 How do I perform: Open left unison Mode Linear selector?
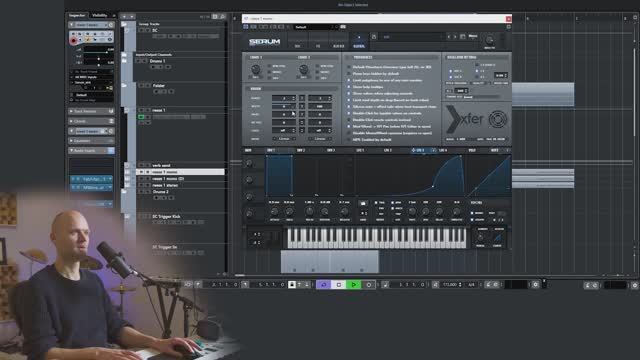(x=284, y=139)
